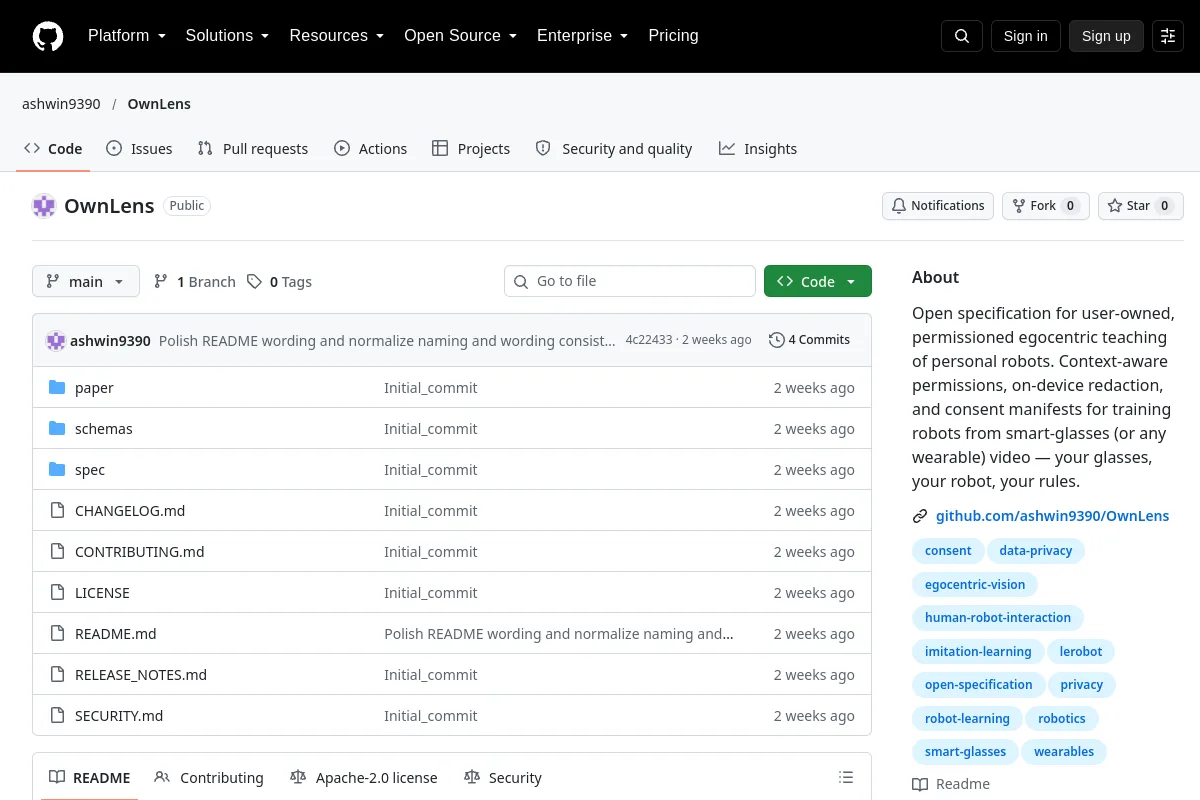Open appearance settings sliders icon
Screen dimensions: 1200x800
click(x=1168, y=36)
